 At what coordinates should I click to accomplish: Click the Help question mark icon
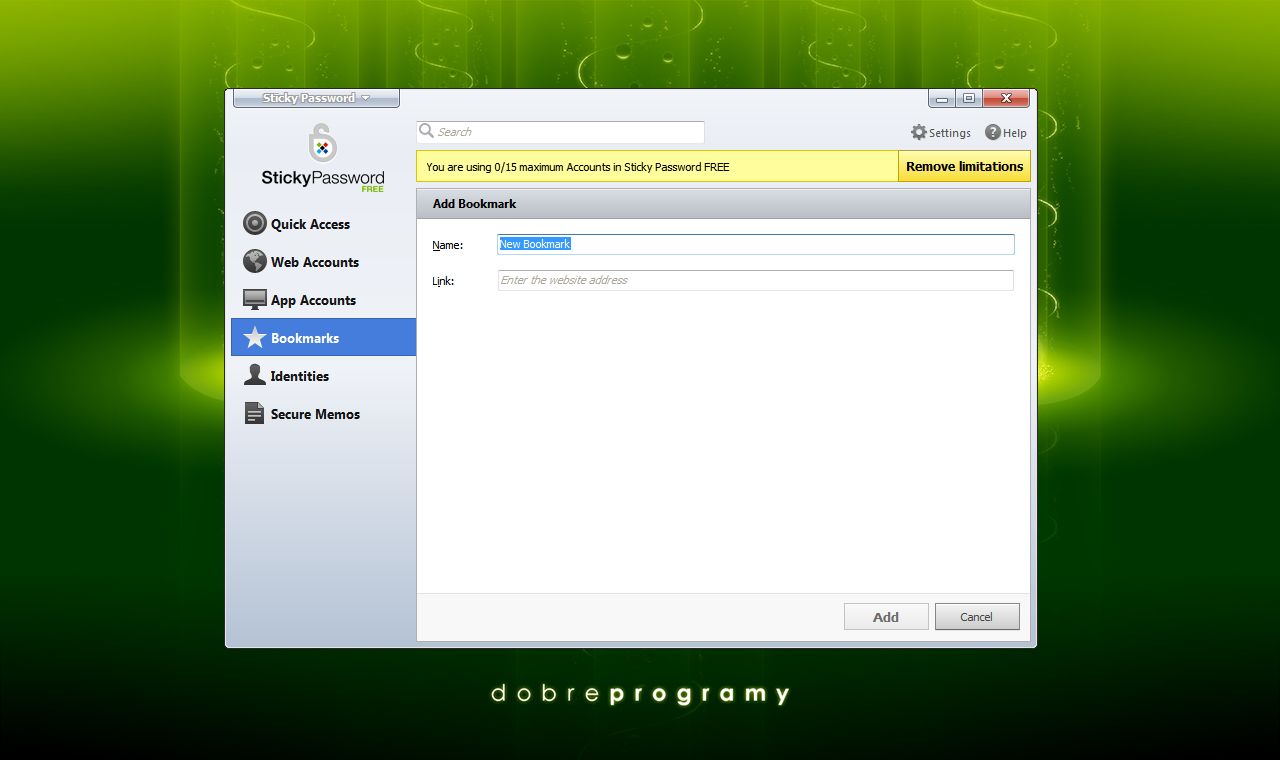coord(993,132)
